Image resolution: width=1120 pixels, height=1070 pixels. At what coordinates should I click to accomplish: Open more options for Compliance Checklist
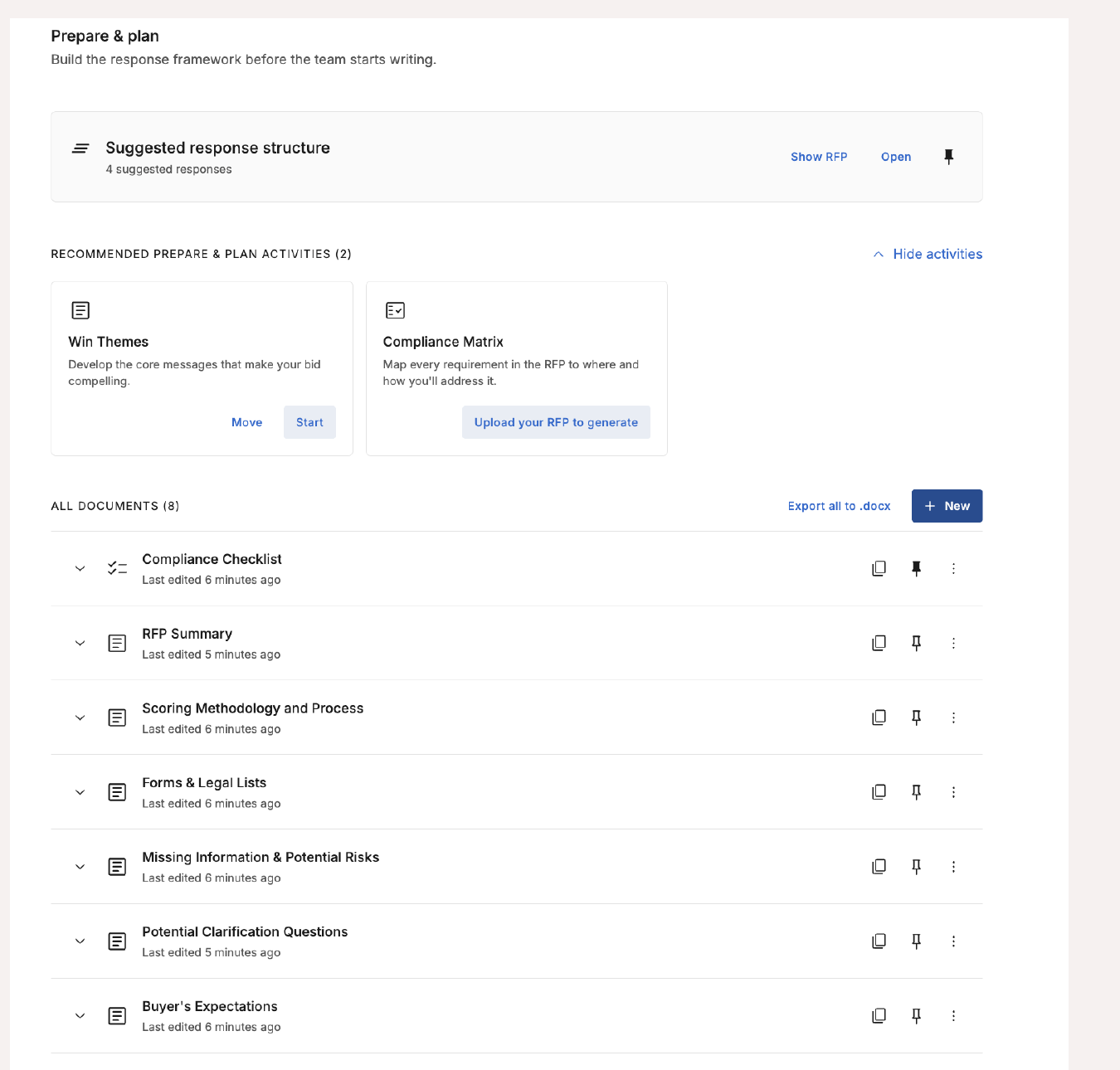tap(954, 568)
